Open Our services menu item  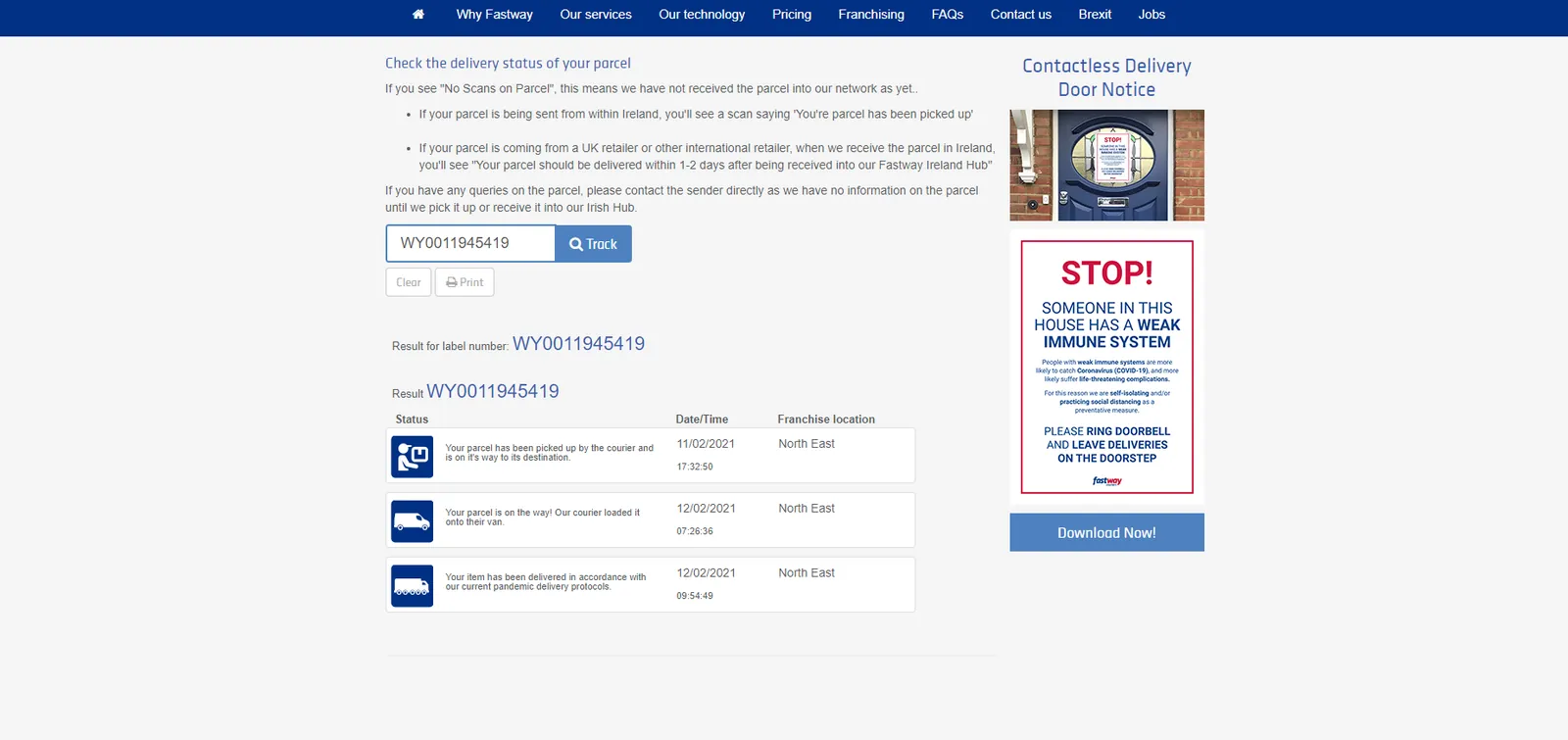pyautogui.click(x=596, y=15)
